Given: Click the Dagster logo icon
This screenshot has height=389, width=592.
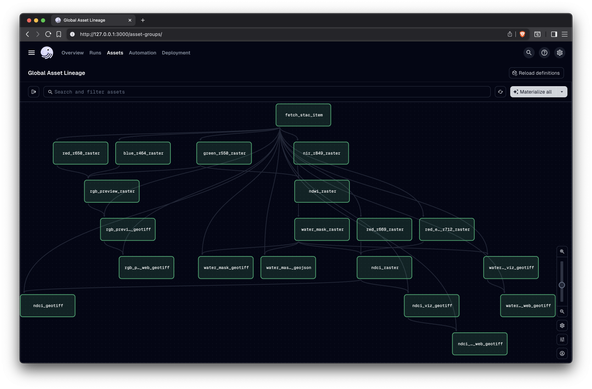Looking at the screenshot, I should click(x=47, y=52).
